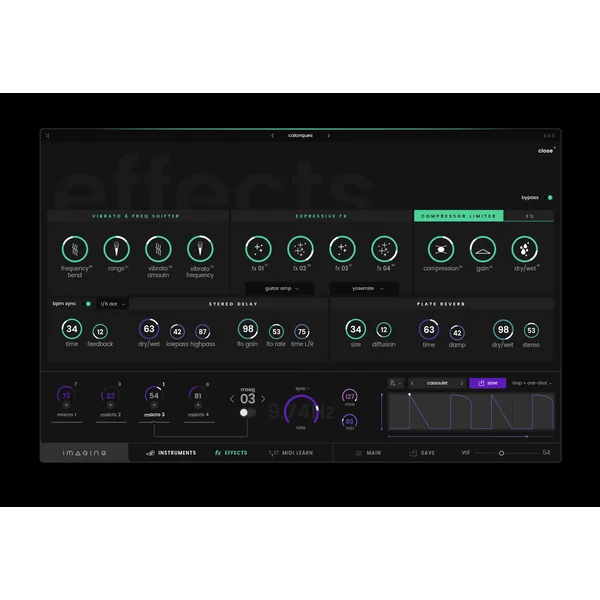
Task: Switch to the EQ tab
Action: click(x=529, y=216)
